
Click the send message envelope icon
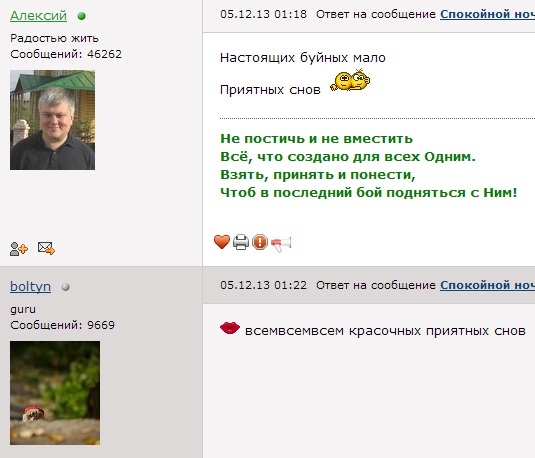point(46,248)
